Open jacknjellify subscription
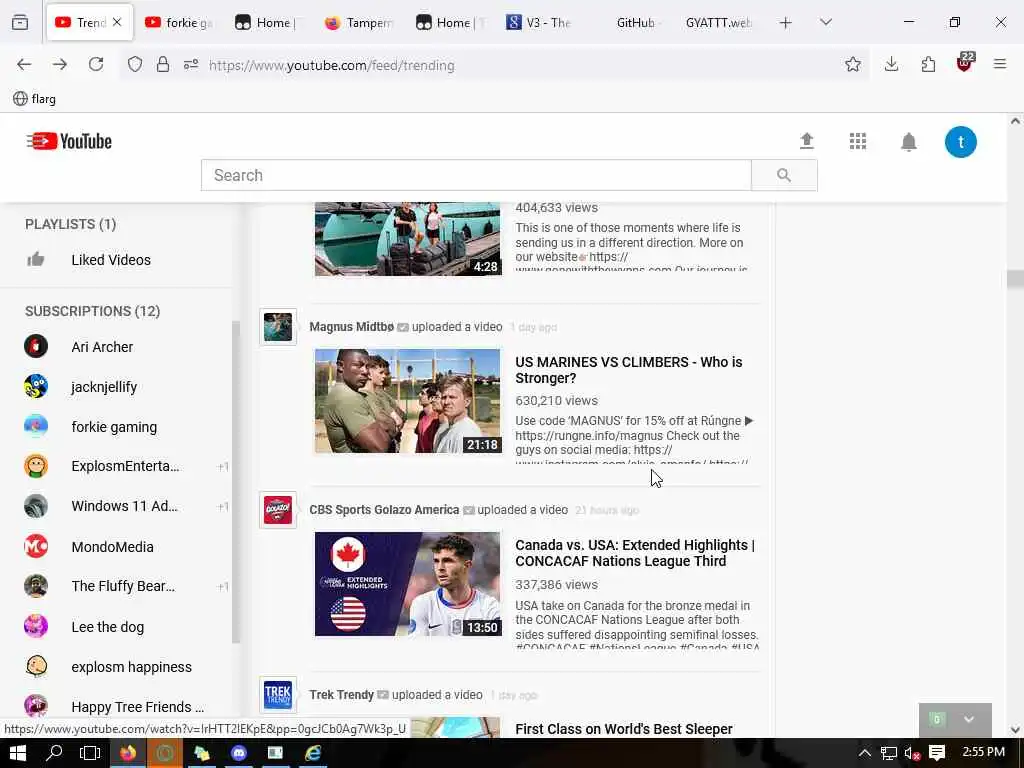Image resolution: width=1024 pixels, height=768 pixels. (104, 387)
